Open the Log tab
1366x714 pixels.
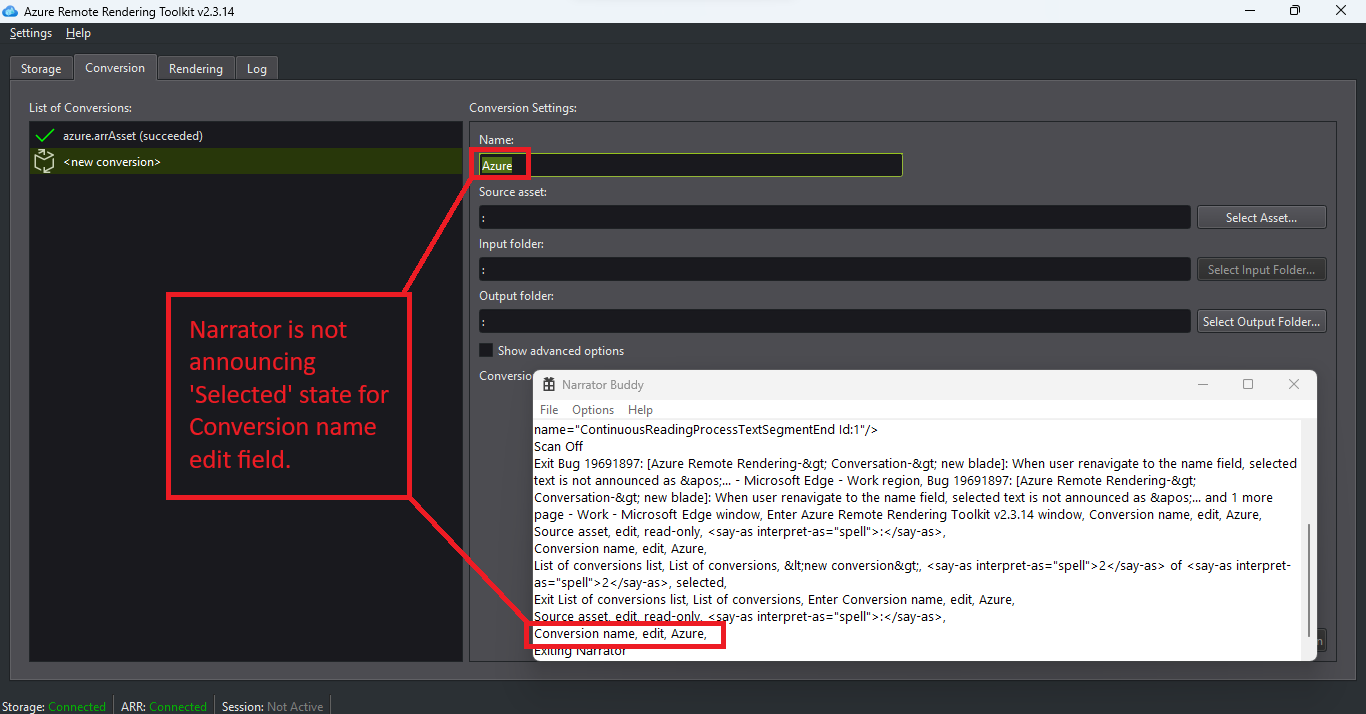click(257, 69)
